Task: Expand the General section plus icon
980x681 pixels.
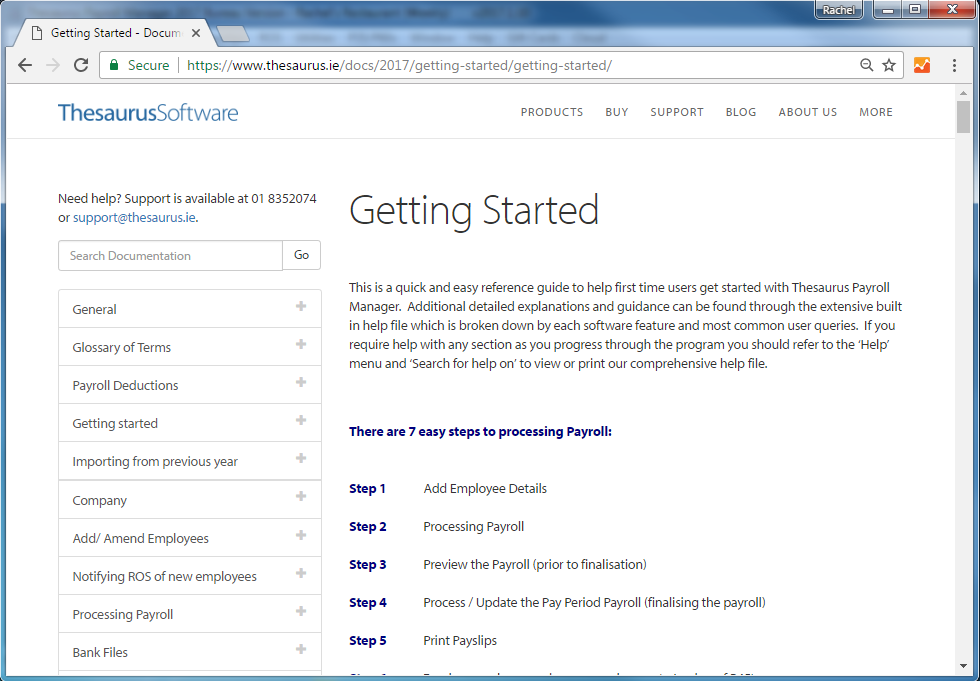Action: [301, 306]
